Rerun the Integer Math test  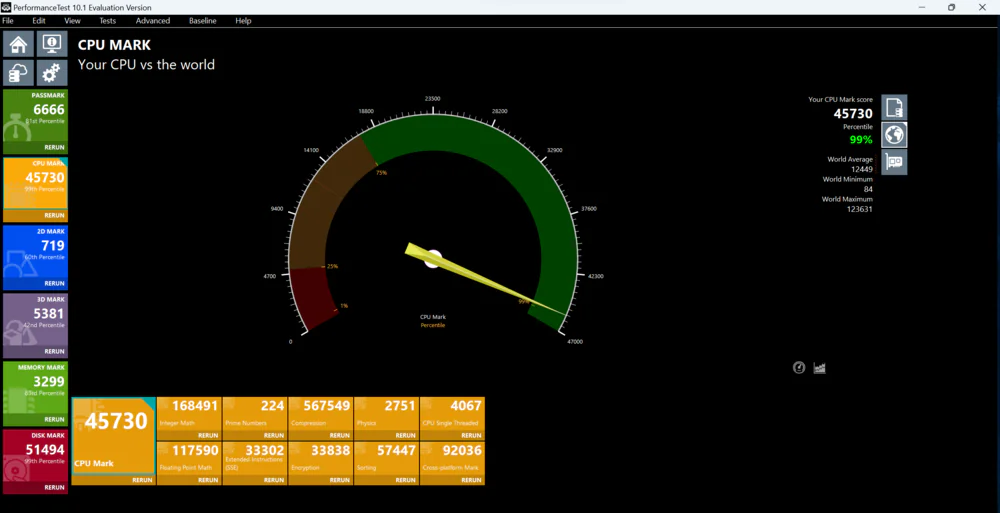click(208, 435)
